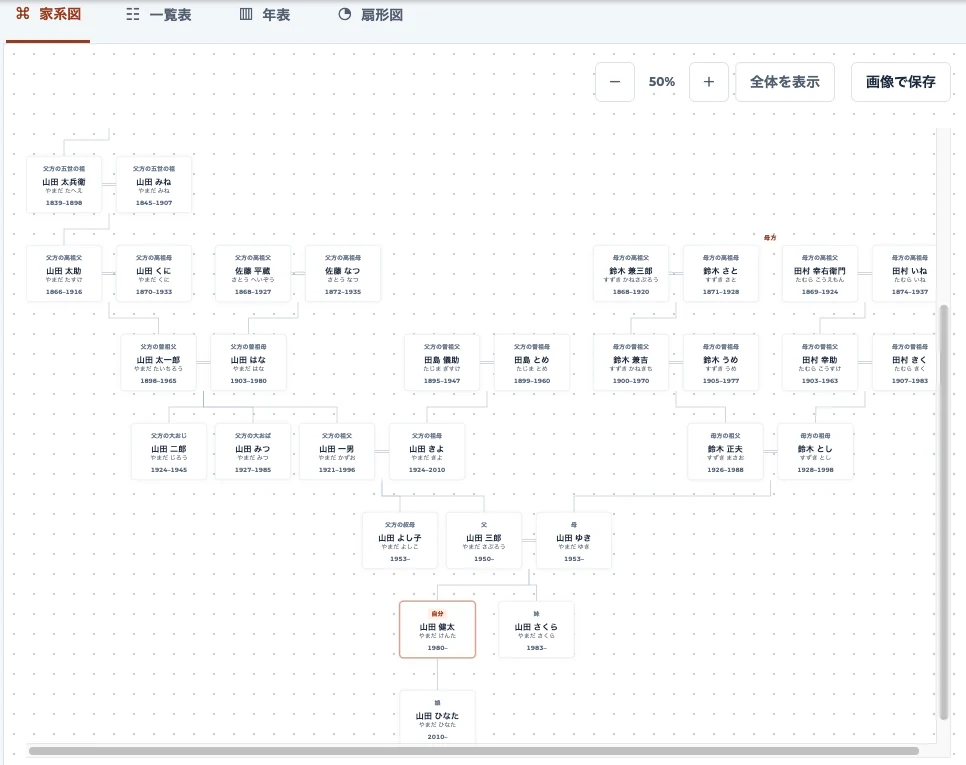Select the 山田 さくら card
Viewport: 966px width, 765px height.
coord(536,629)
